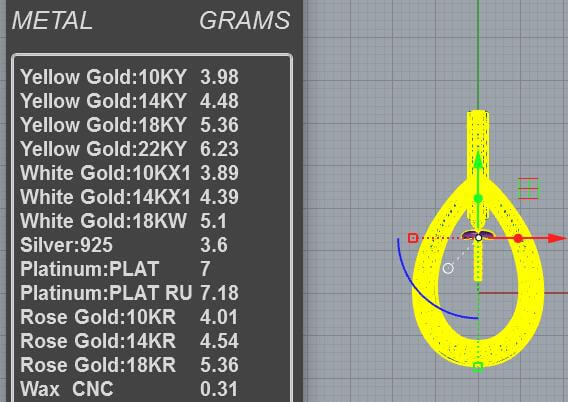This screenshot has width=568, height=402.
Task: Select the White Gold:10KX1 row
Action: click(129, 172)
